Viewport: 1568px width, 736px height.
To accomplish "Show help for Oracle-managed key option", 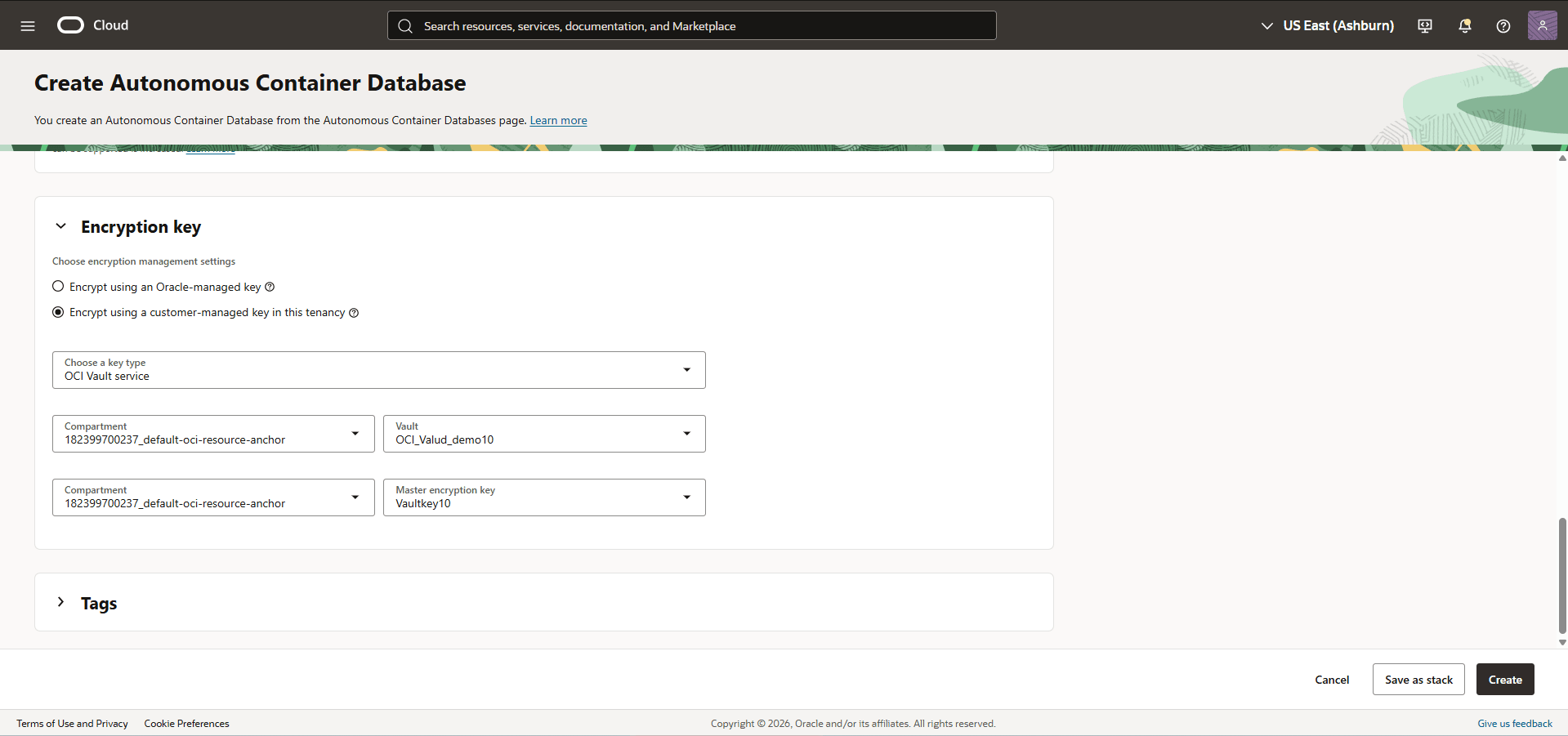I will [x=270, y=287].
